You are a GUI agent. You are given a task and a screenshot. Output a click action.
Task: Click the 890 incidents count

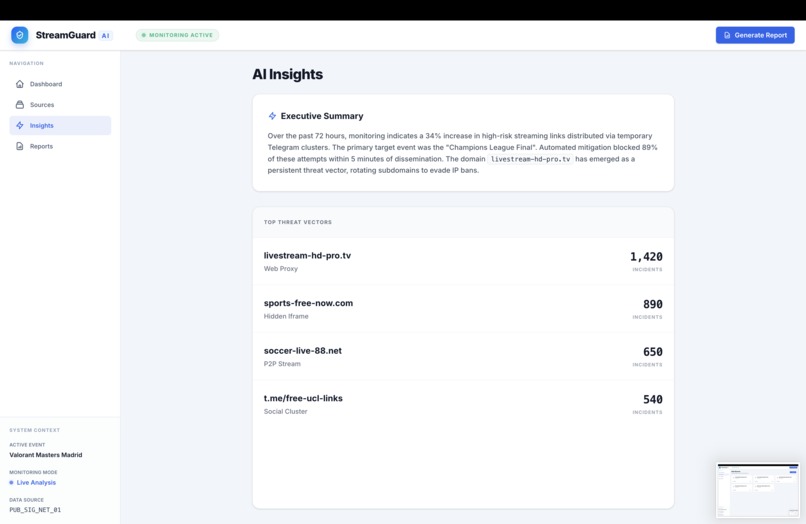click(x=652, y=304)
